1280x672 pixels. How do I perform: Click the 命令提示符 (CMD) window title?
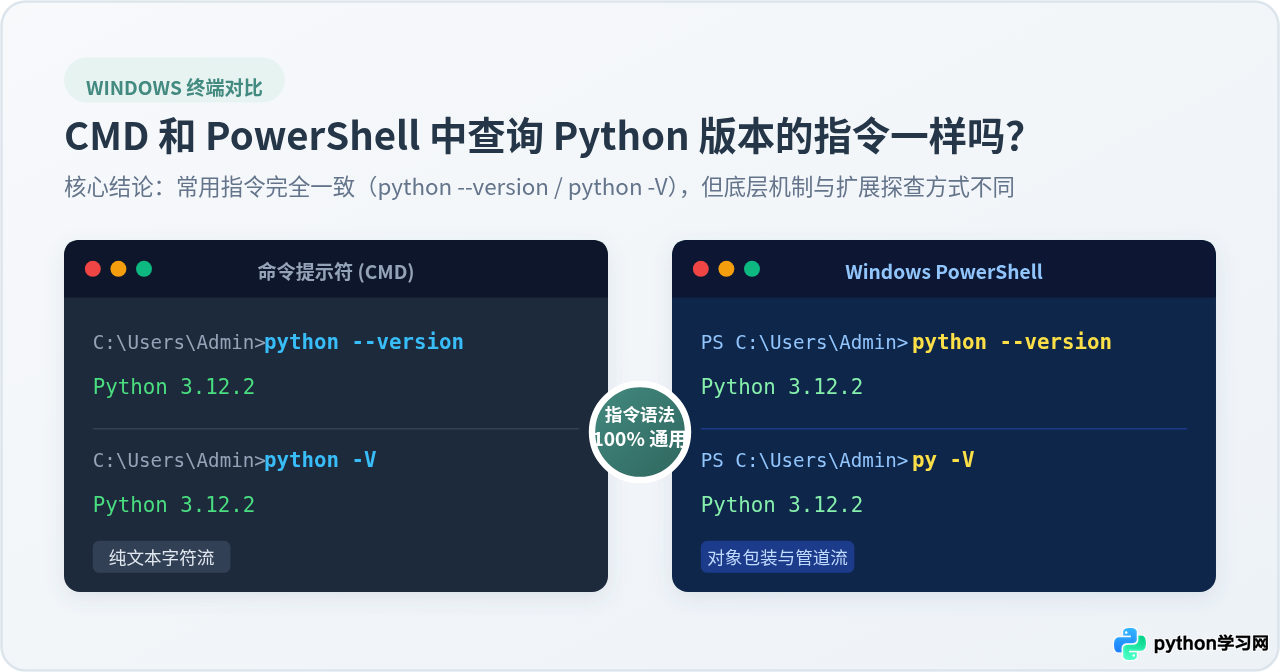coord(336,271)
